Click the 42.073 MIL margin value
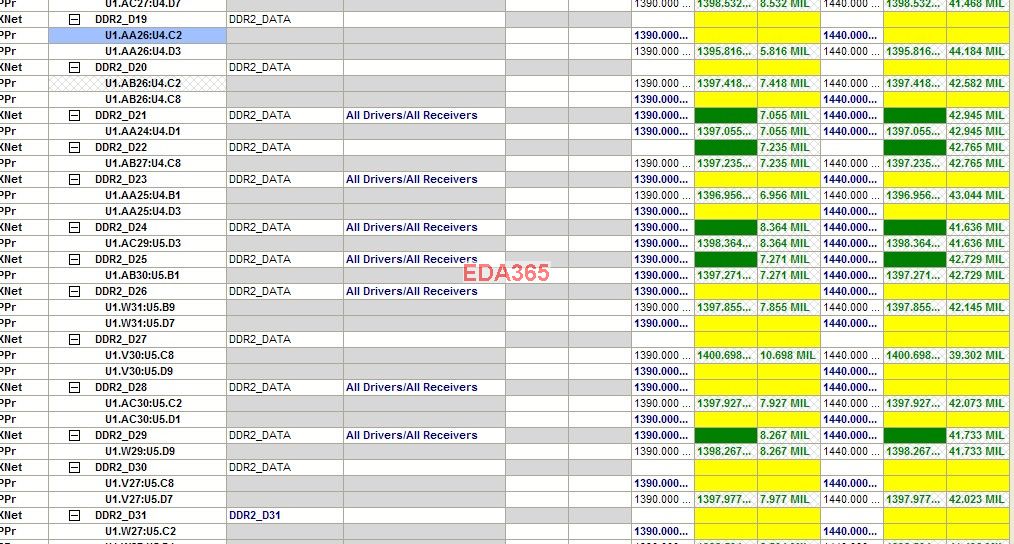This screenshot has height=544, width=1014. coord(976,403)
